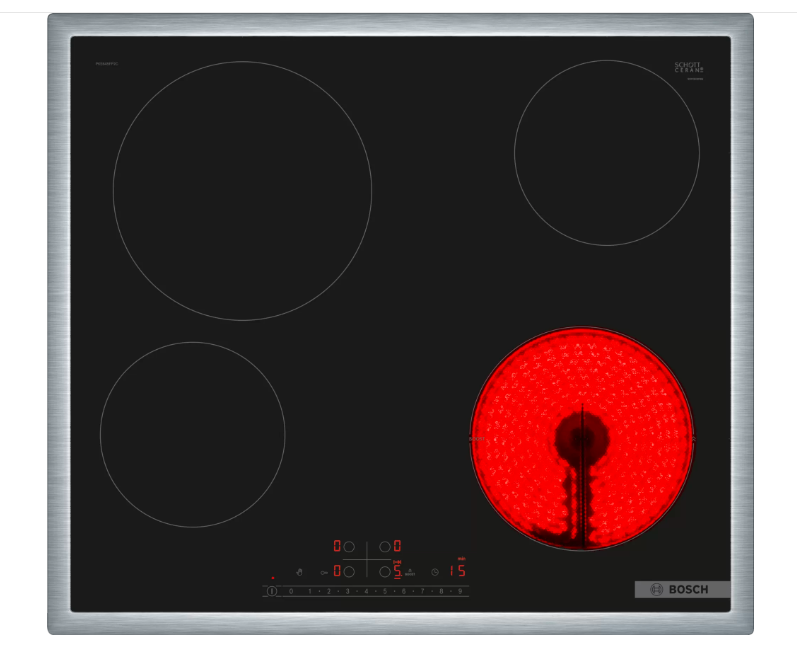
Task: Click the rear-left zone display showing 0
Action: click(337, 546)
